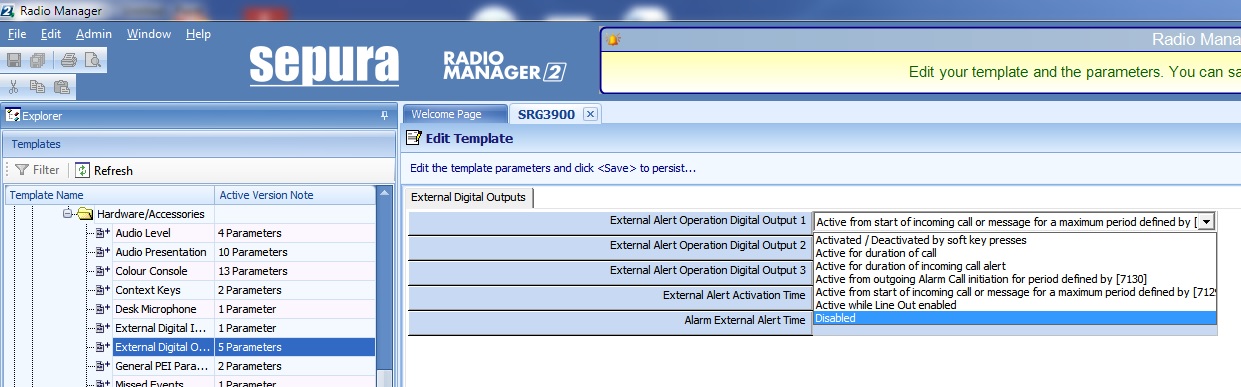Open the Window menu
Viewport: 1241px width, 387px height.
pos(149,34)
